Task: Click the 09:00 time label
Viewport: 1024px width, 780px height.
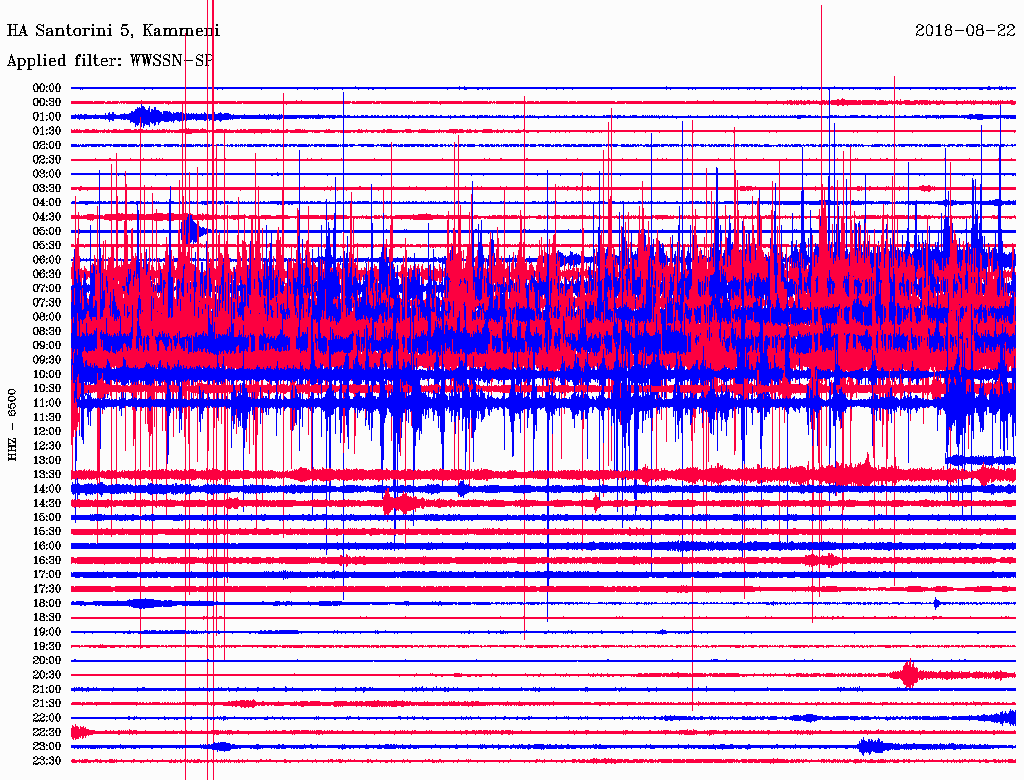Action: pyautogui.click(x=47, y=346)
